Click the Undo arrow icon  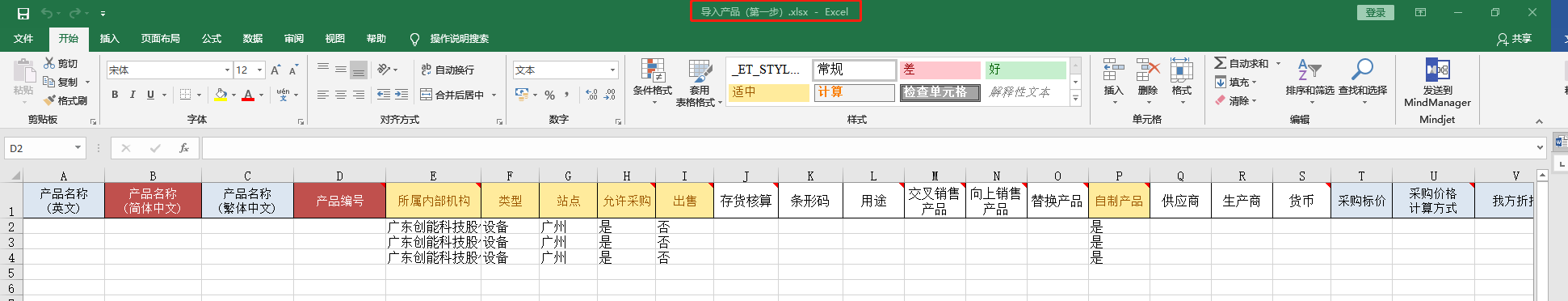coord(47,13)
